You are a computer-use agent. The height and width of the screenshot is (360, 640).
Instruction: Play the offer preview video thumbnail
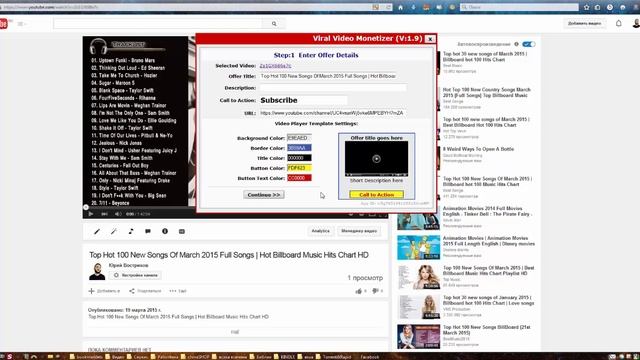click(x=376, y=159)
